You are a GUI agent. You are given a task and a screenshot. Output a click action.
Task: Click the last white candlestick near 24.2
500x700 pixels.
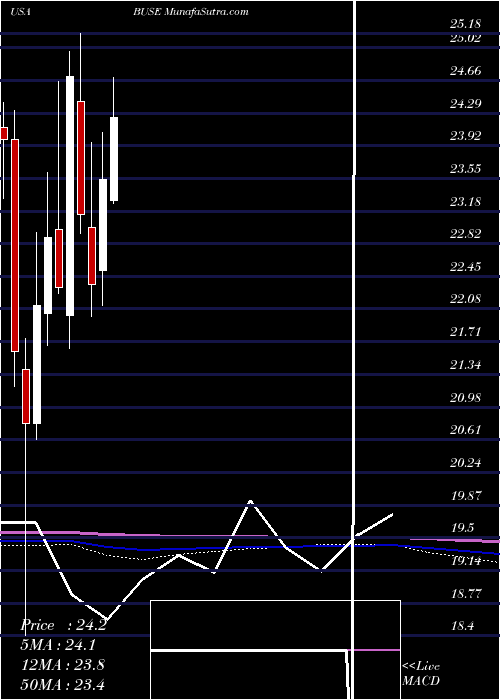pos(114,159)
